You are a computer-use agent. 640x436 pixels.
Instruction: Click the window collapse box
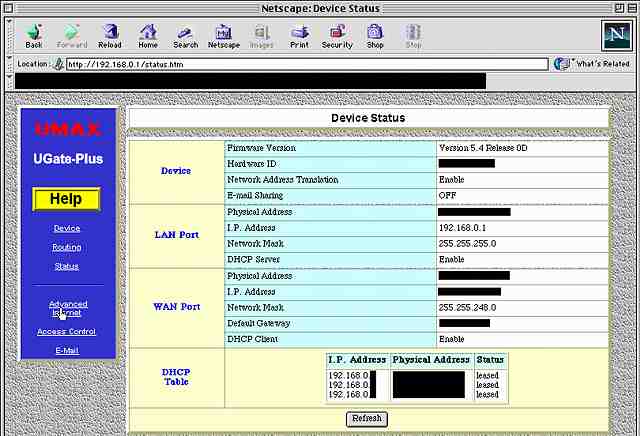(632, 8)
